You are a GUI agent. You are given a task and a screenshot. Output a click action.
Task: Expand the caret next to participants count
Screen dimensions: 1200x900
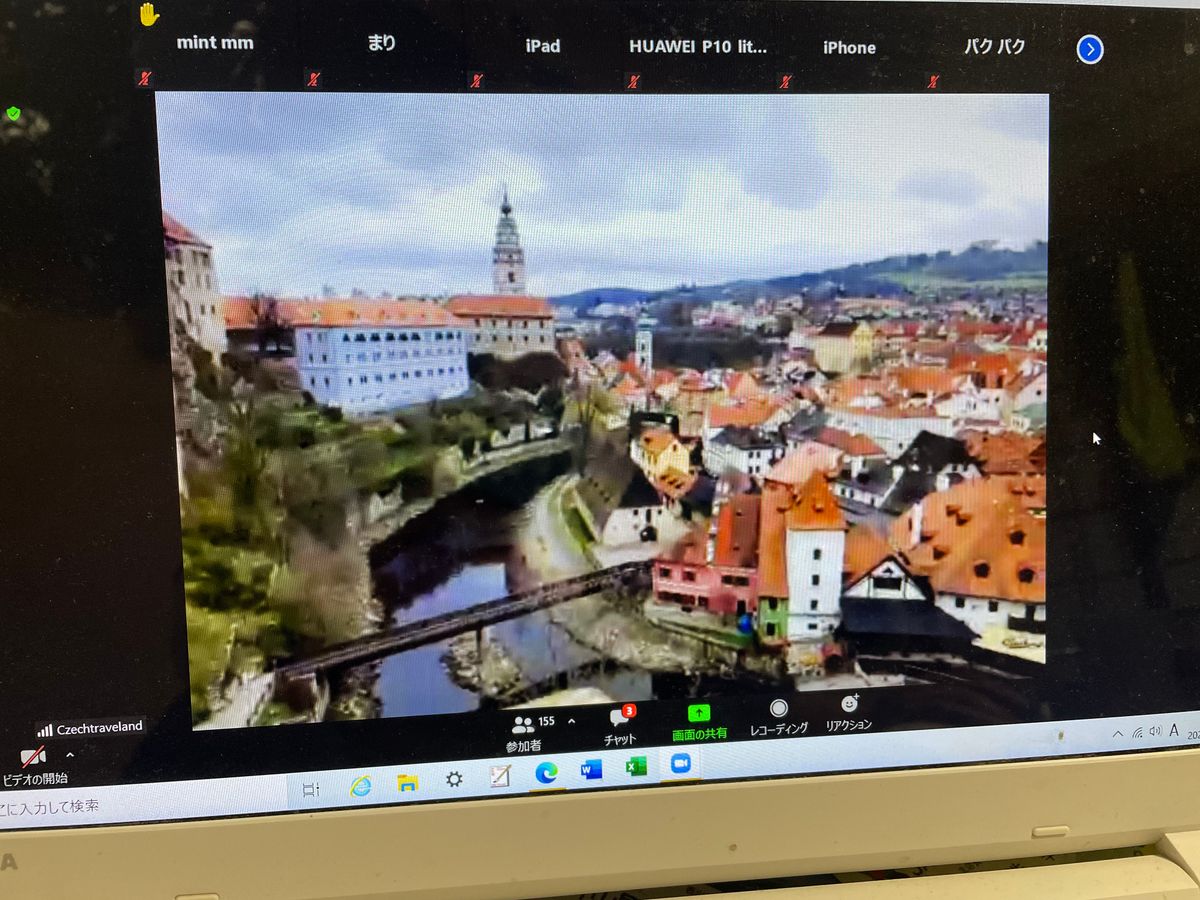pos(571,721)
